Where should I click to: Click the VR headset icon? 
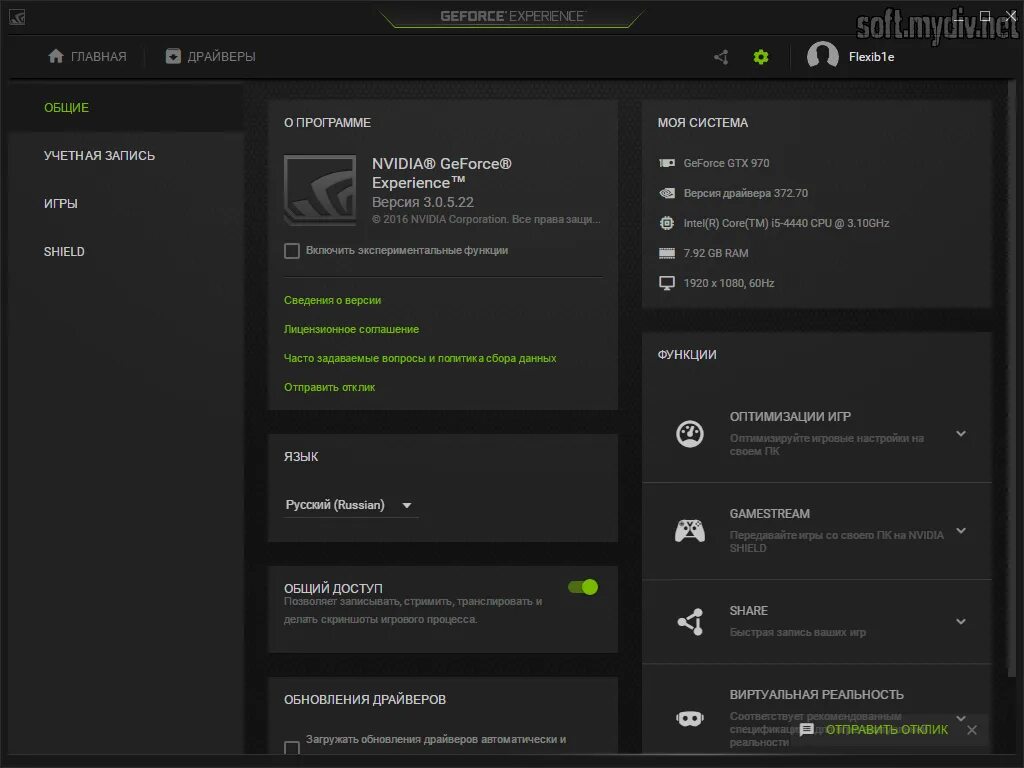coord(690,719)
